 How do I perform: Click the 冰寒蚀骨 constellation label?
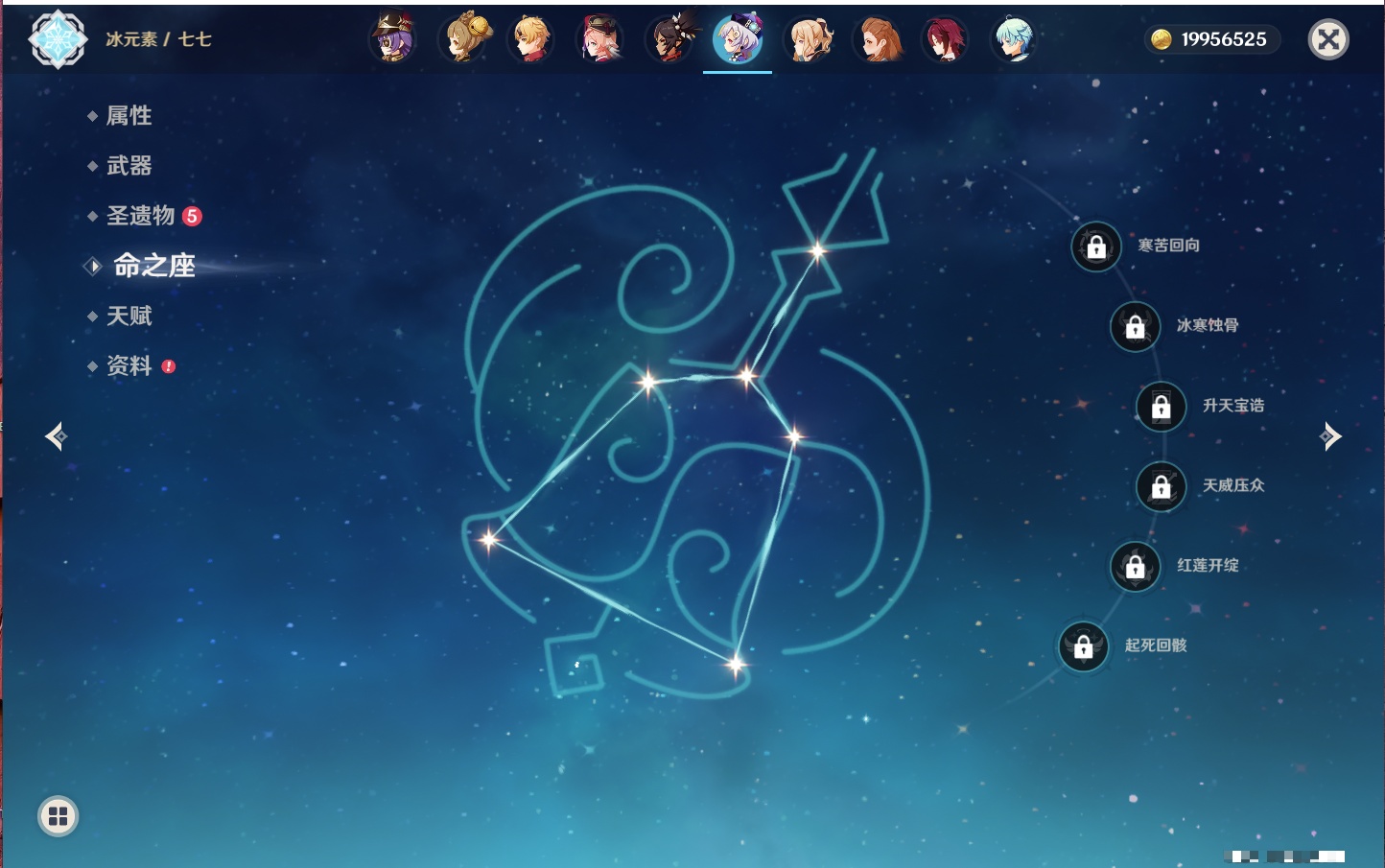pyautogui.click(x=1208, y=325)
